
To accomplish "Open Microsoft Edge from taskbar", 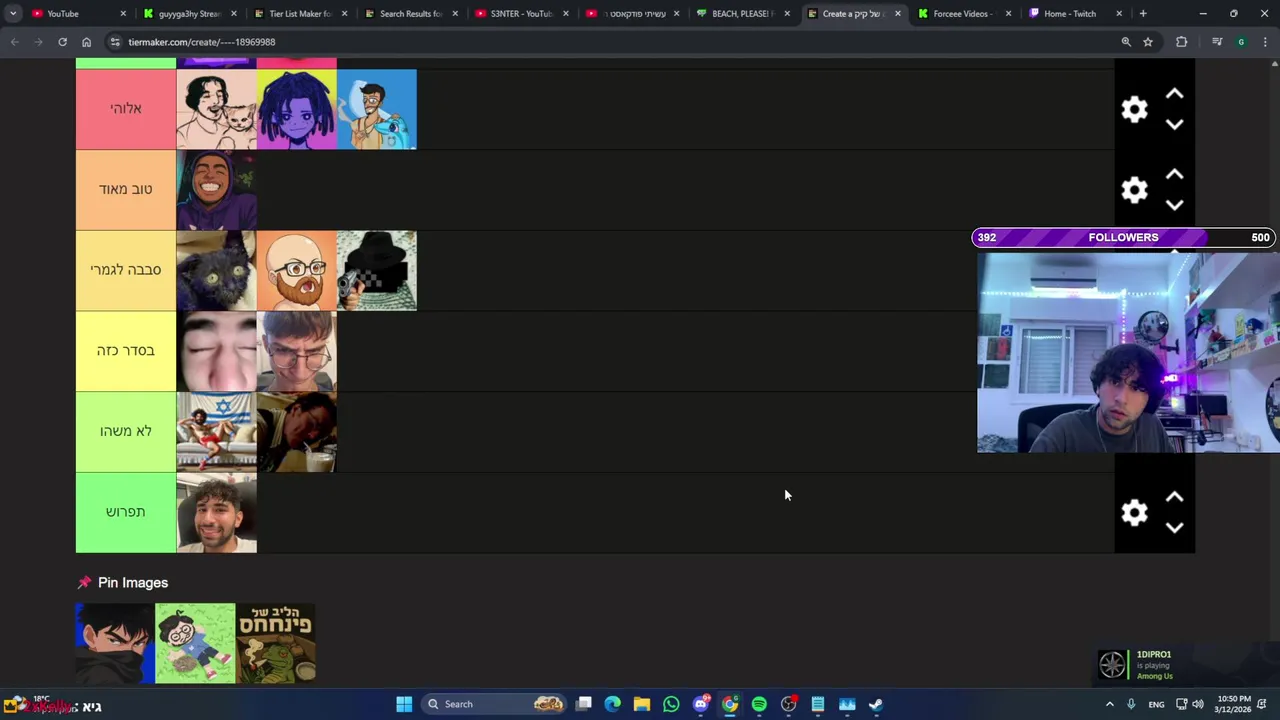I will [x=613, y=704].
